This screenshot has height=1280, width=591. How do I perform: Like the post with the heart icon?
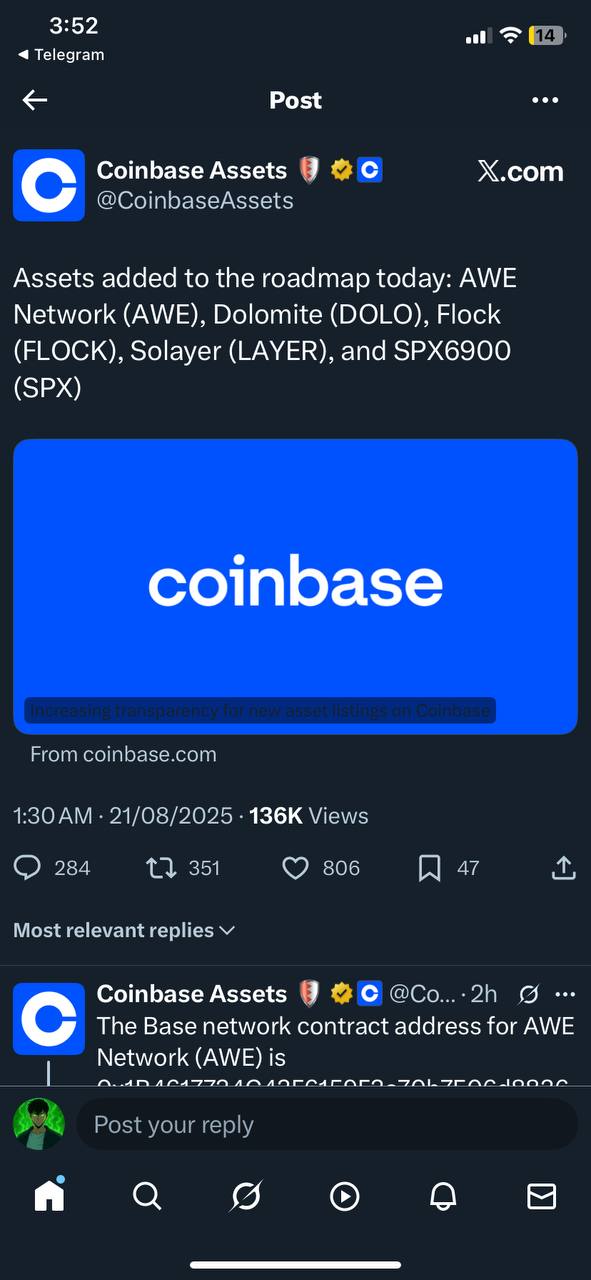tap(296, 868)
